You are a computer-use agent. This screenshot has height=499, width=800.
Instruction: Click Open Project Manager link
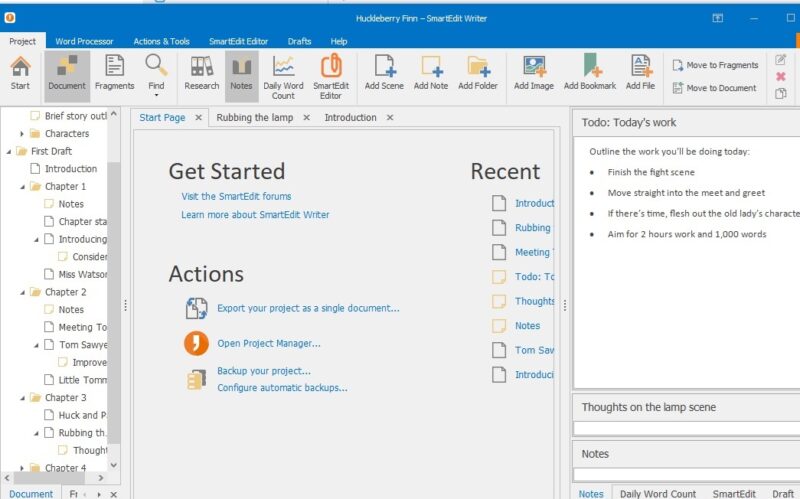(269, 343)
